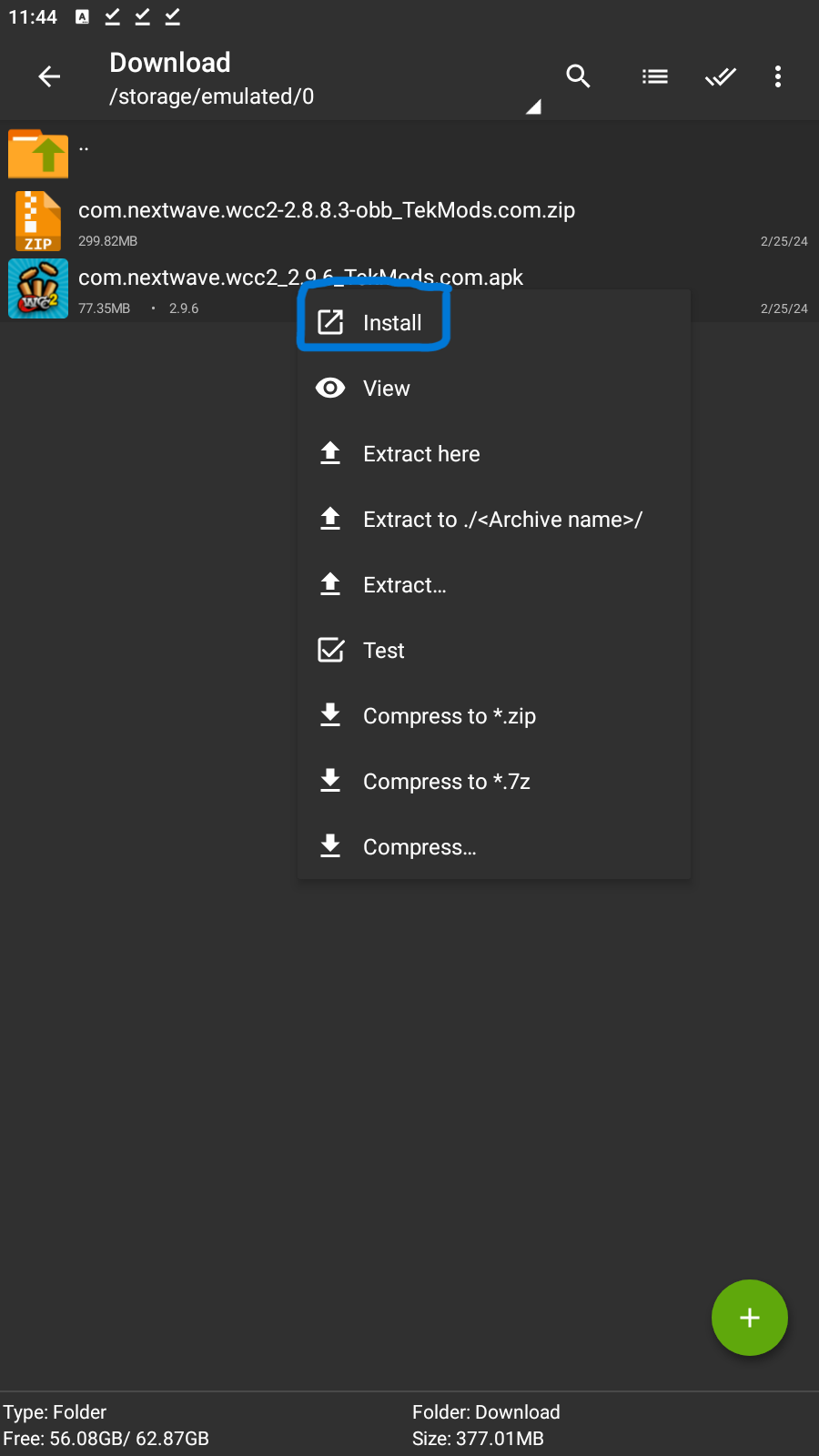The width and height of the screenshot is (819, 1456).
Task: Click the checkmark icon beside Test
Action: pos(329,650)
